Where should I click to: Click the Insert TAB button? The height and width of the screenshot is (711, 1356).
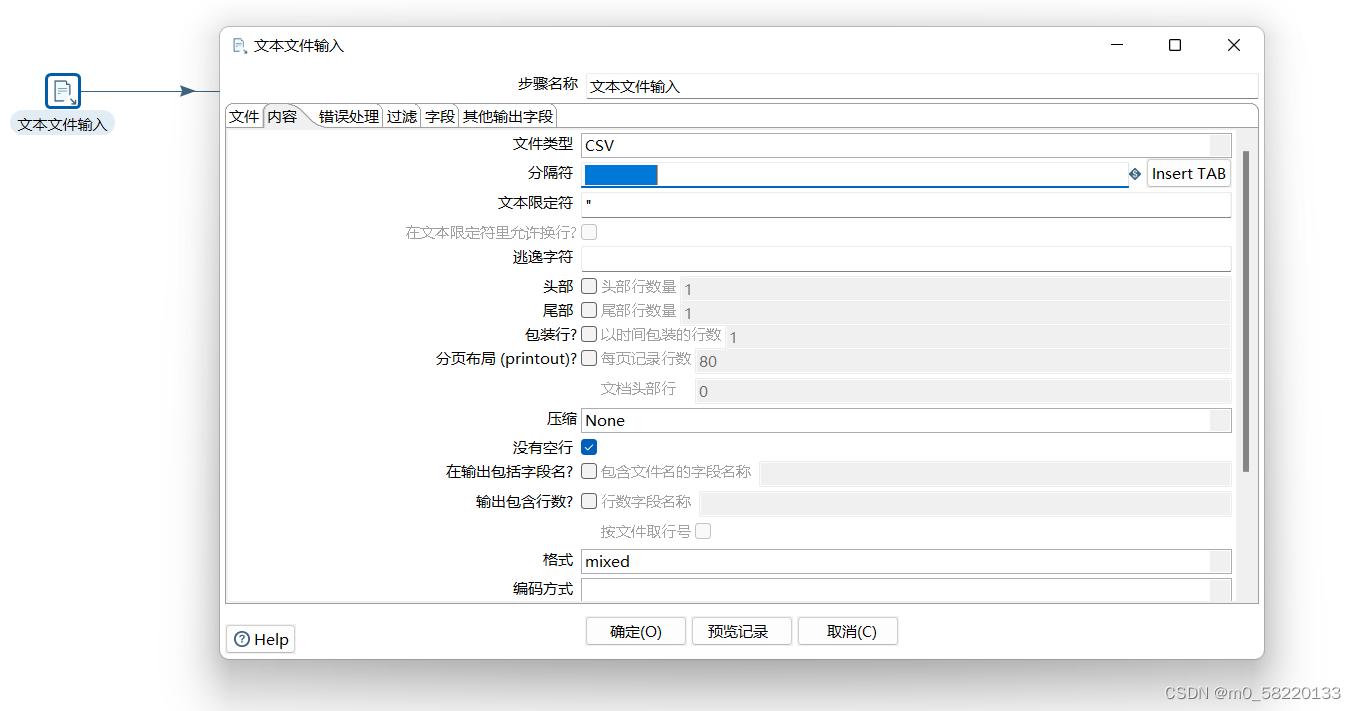click(1188, 173)
